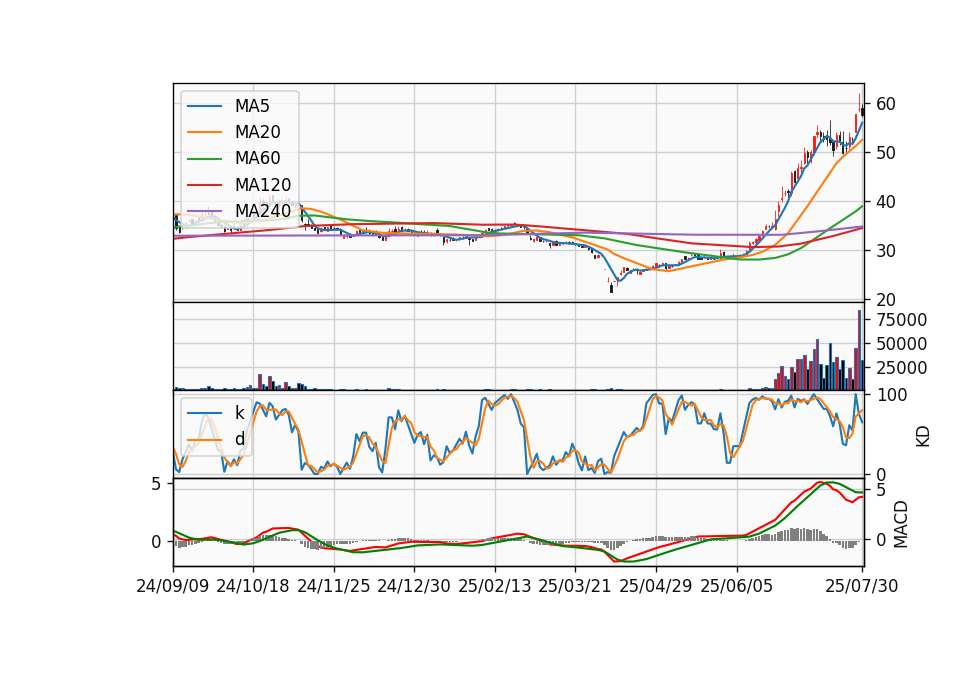Click the volume axis value 75000
This screenshot has width=960, height=690.
[x=901, y=320]
